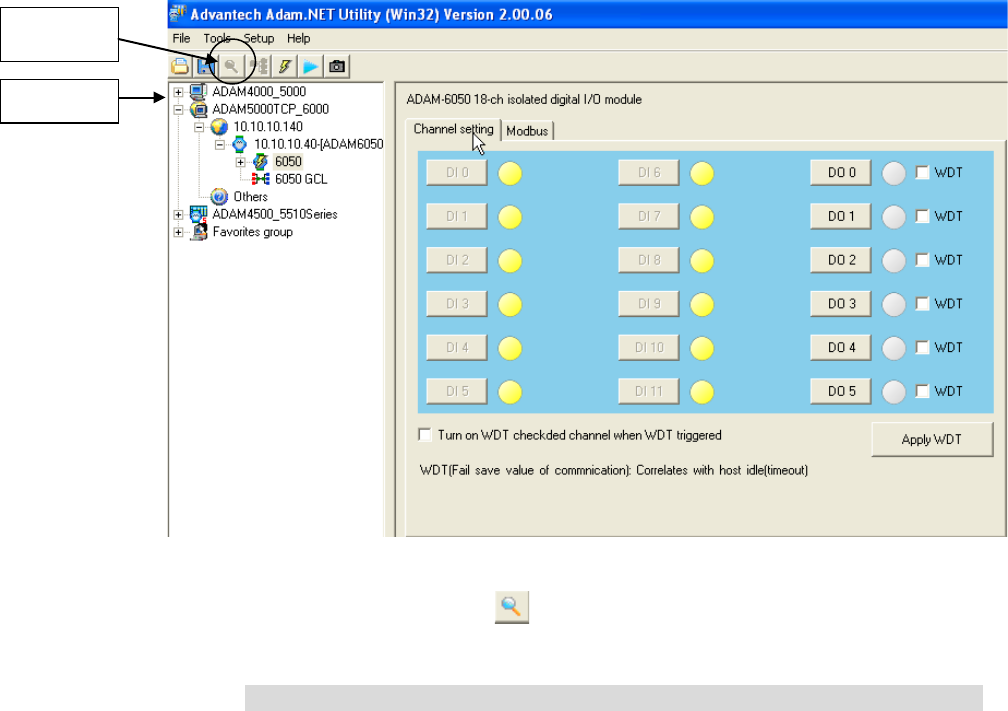Open the Tools menu
This screenshot has width=1008, height=711.
217,39
